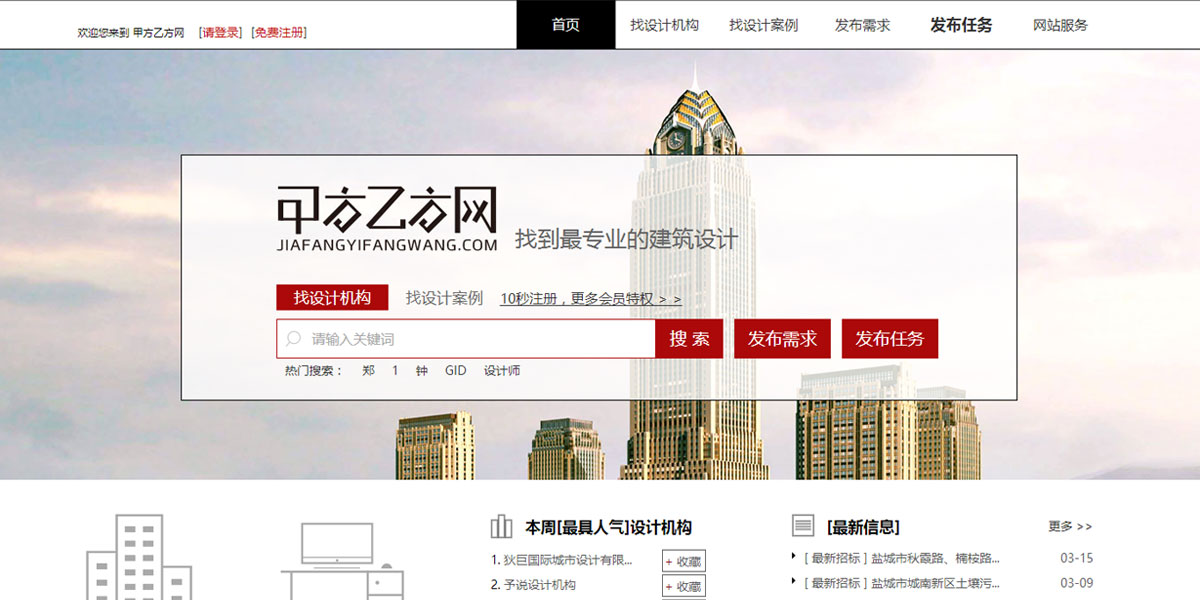1200x600 pixels.
Task: Click the building outline icon
Action: 139,558
